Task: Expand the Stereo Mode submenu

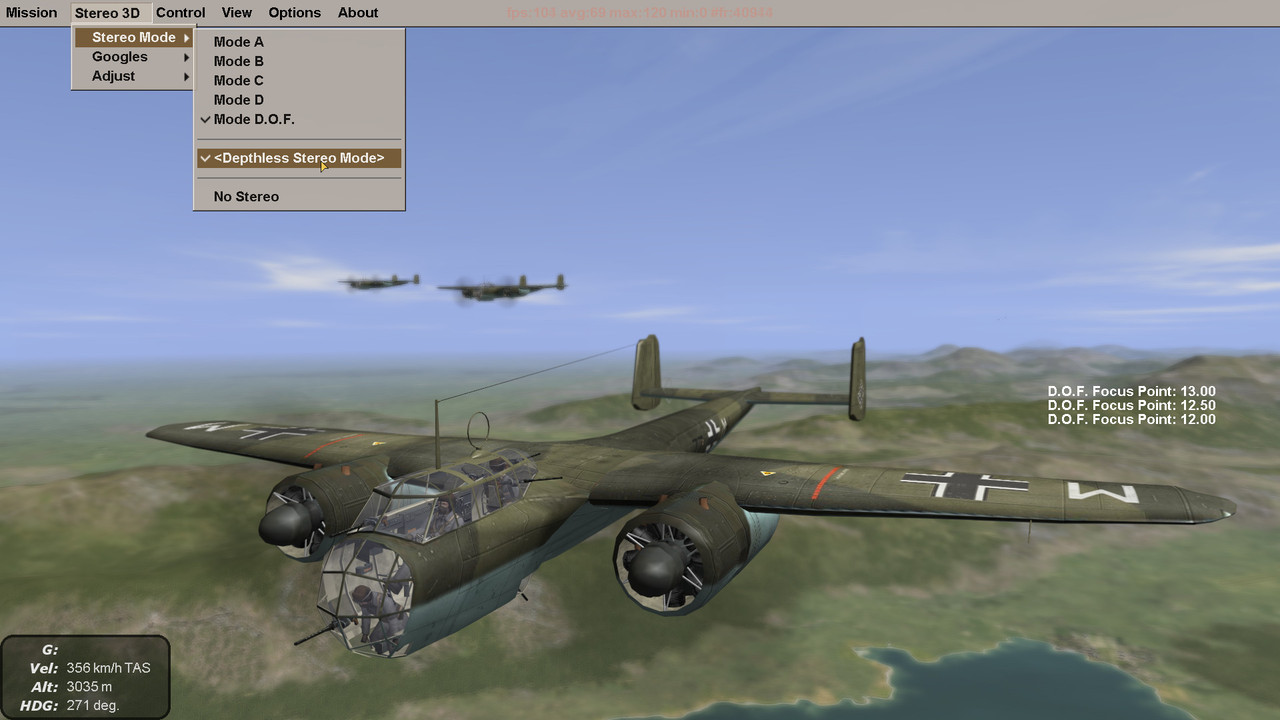Action: [x=134, y=37]
